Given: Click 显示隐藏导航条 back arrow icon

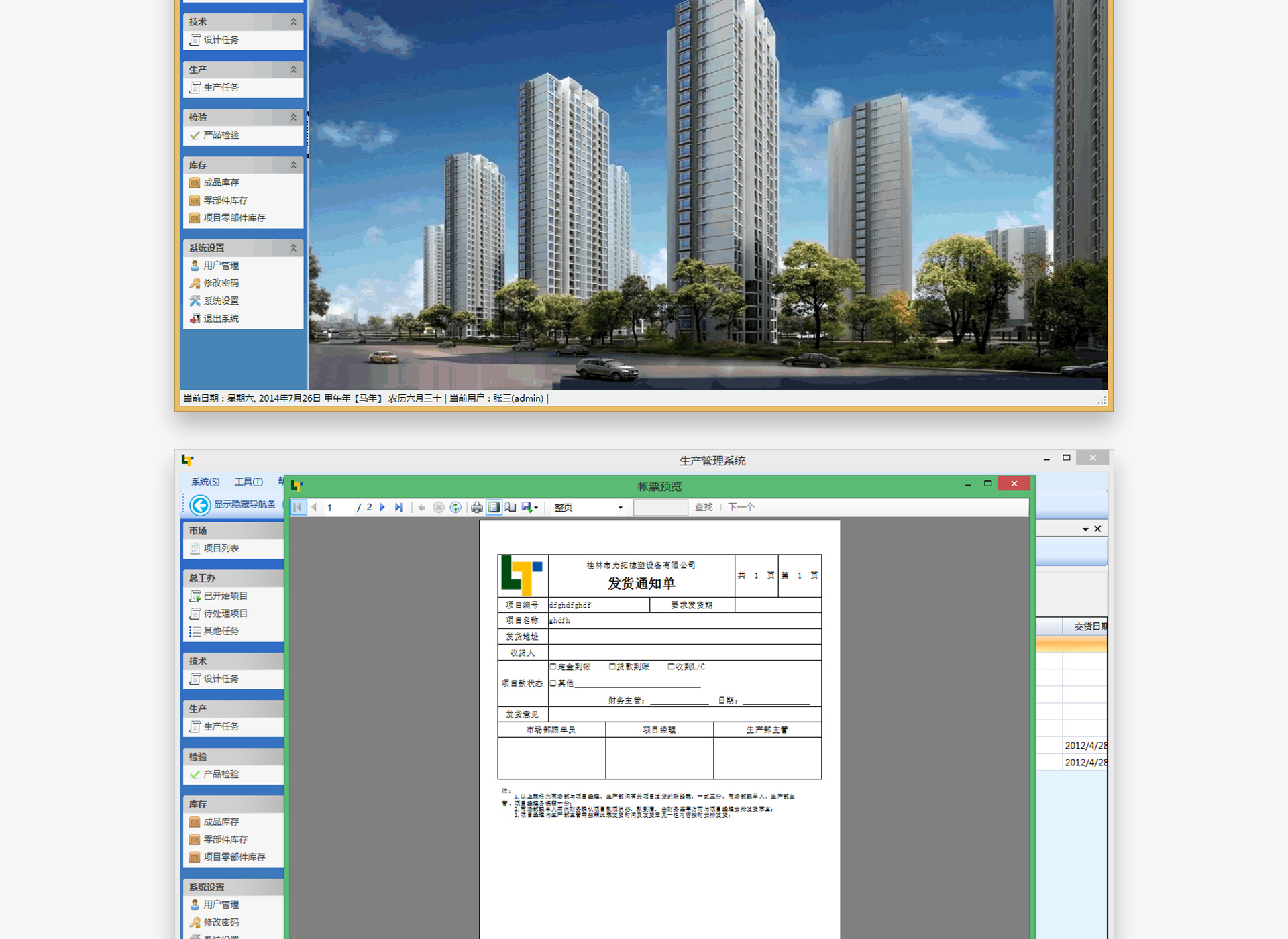Looking at the screenshot, I should pyautogui.click(x=200, y=505).
